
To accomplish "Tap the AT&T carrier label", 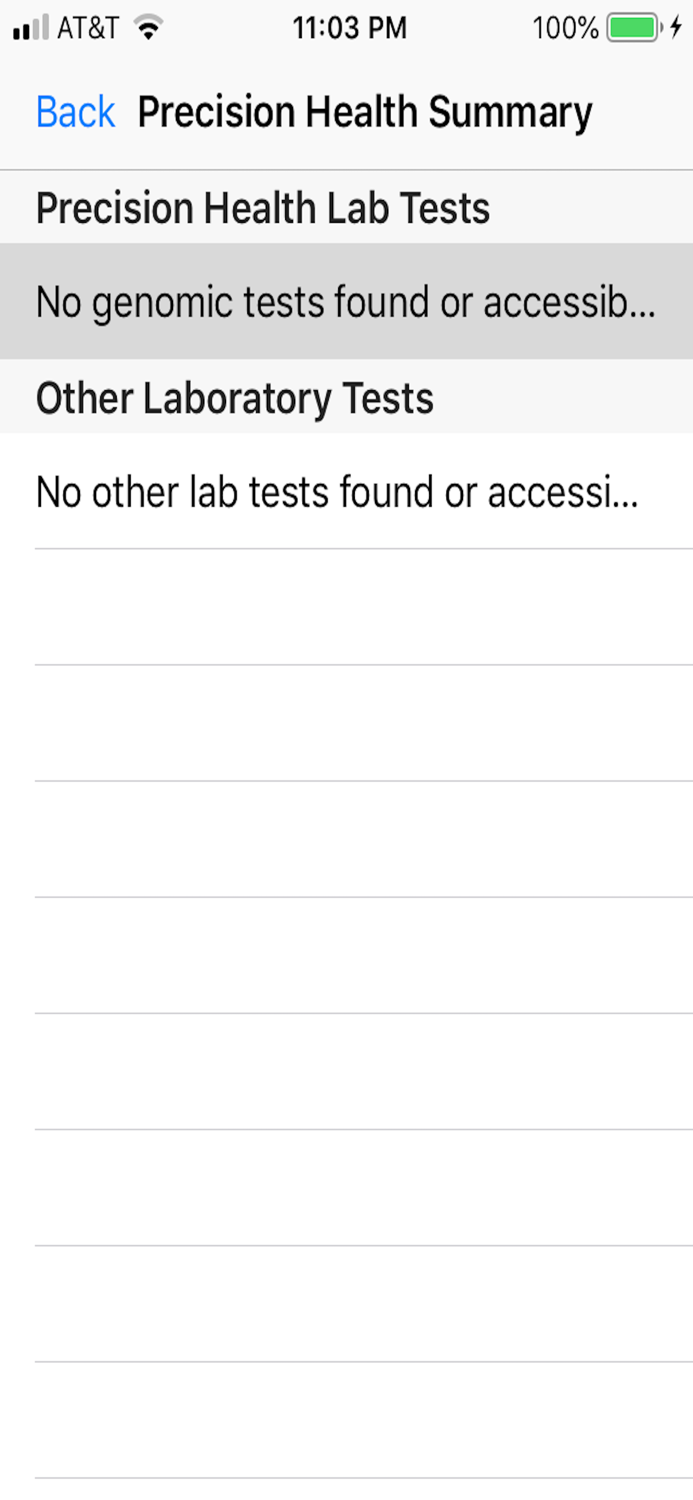I will [83, 27].
